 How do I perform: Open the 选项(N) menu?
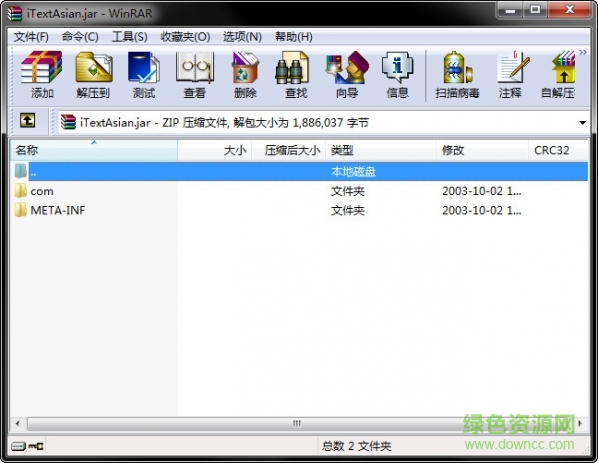242,37
